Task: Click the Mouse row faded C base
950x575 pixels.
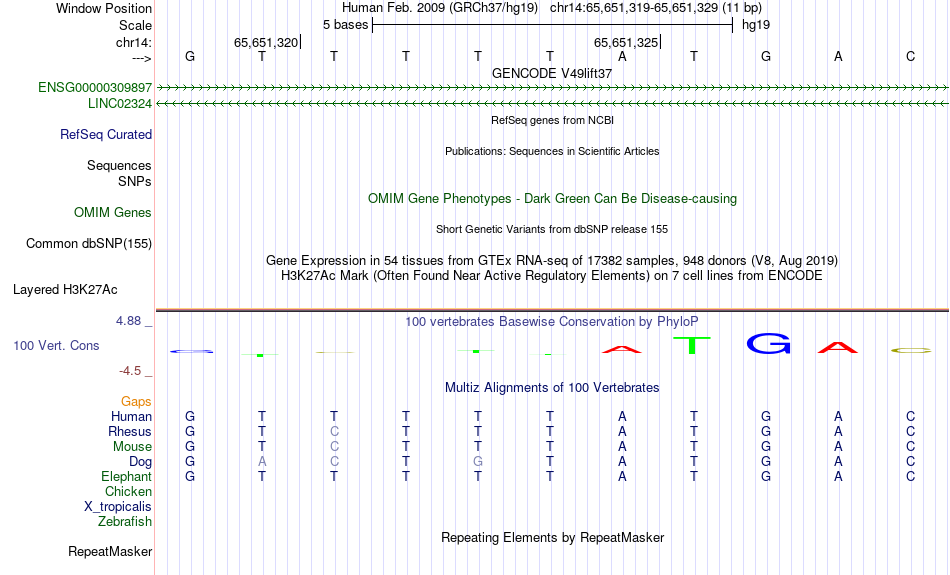Action: (x=334, y=447)
